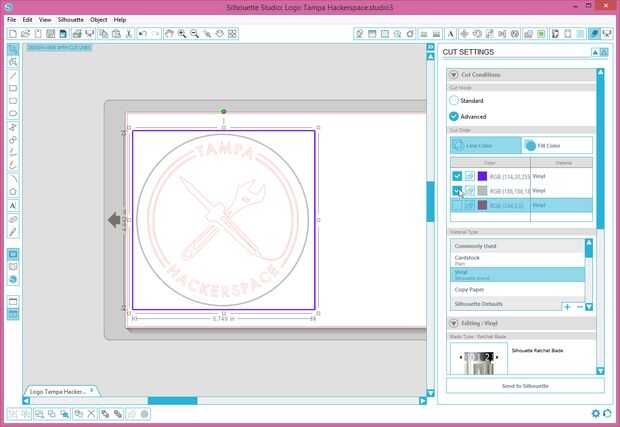Open the Text Style panel icon (A)
This screenshot has width=620, height=427.
point(450,34)
